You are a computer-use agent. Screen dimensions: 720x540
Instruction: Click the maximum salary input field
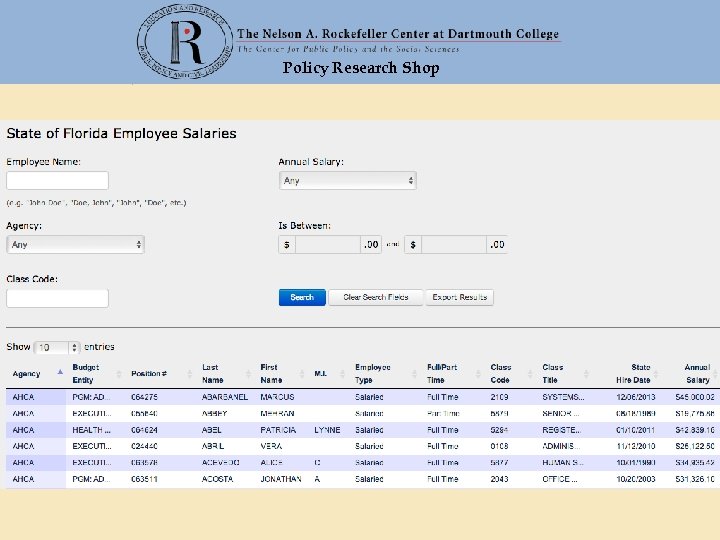click(454, 244)
